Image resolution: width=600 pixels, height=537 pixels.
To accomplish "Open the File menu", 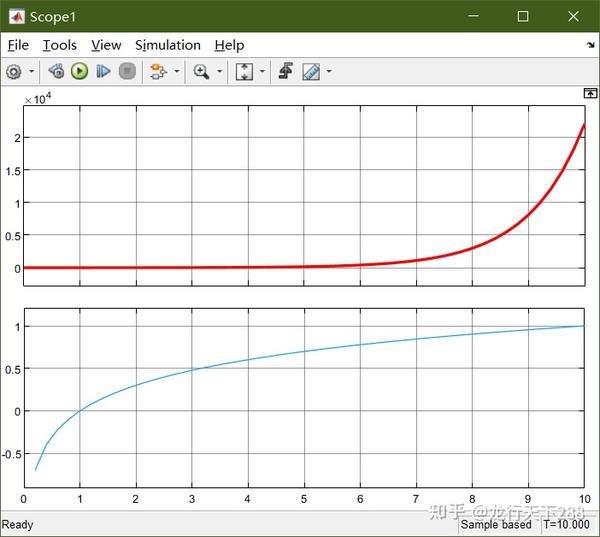I will click(x=18, y=45).
